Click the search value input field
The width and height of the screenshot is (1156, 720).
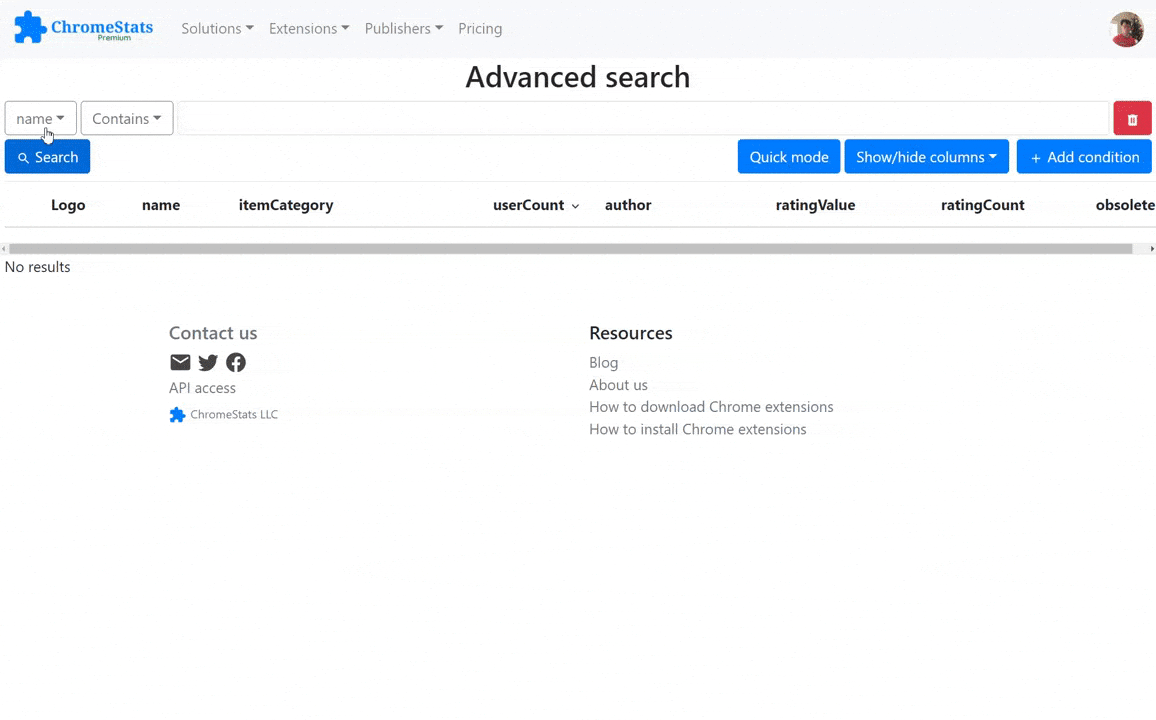point(643,119)
